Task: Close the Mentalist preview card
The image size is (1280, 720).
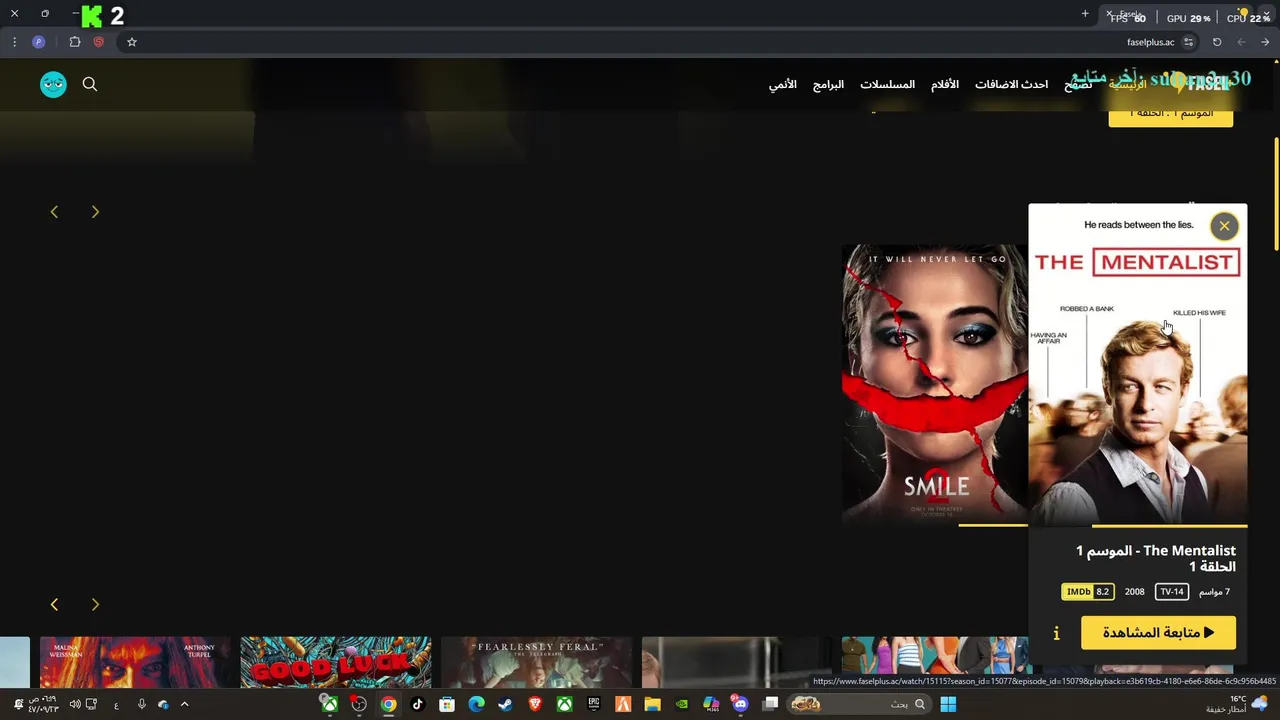Action: tap(1224, 226)
